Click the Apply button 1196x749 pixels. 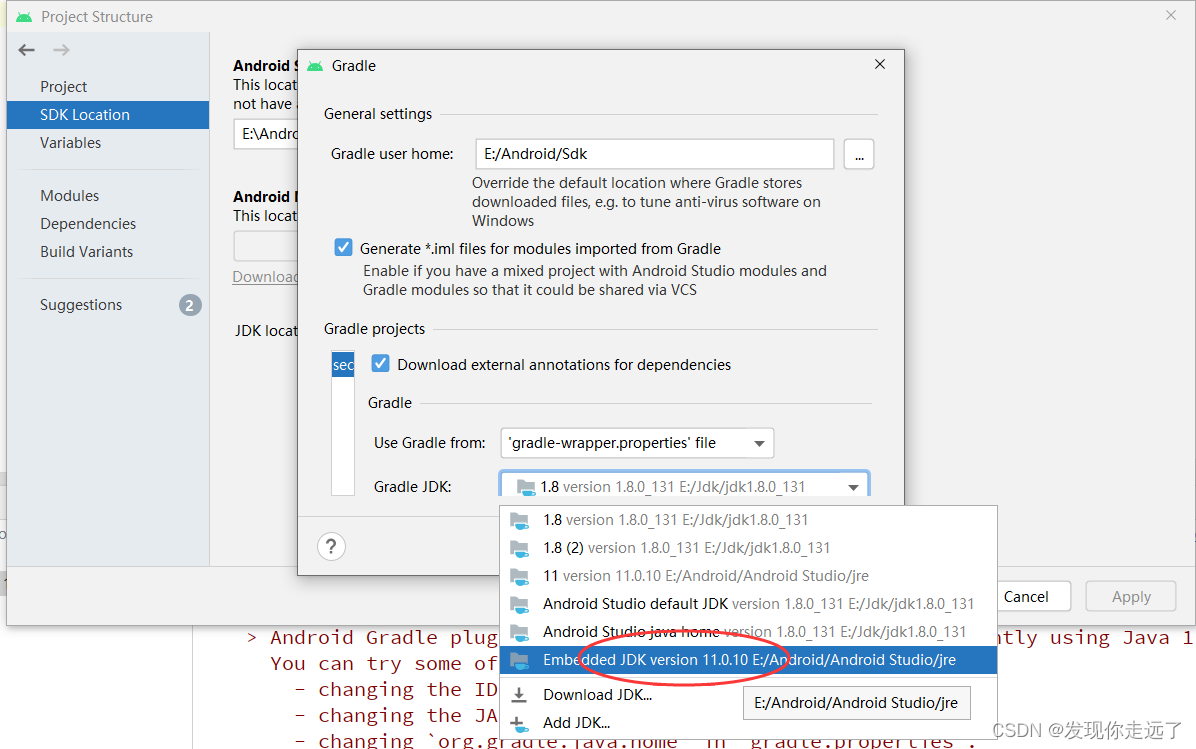[x=1130, y=596]
